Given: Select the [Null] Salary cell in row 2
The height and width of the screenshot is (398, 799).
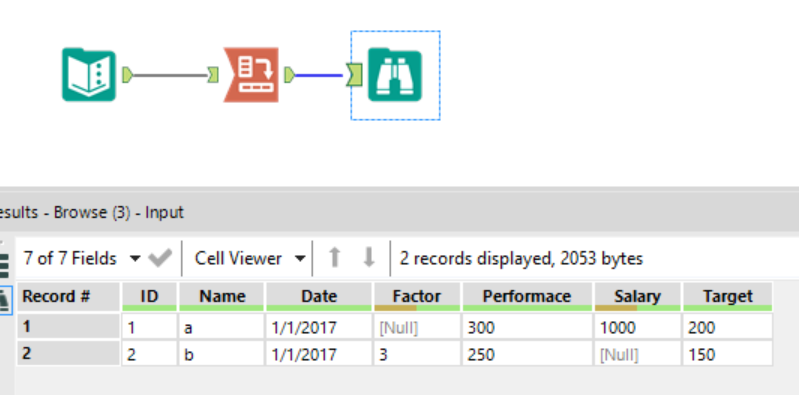Looking at the screenshot, I should [637, 354].
